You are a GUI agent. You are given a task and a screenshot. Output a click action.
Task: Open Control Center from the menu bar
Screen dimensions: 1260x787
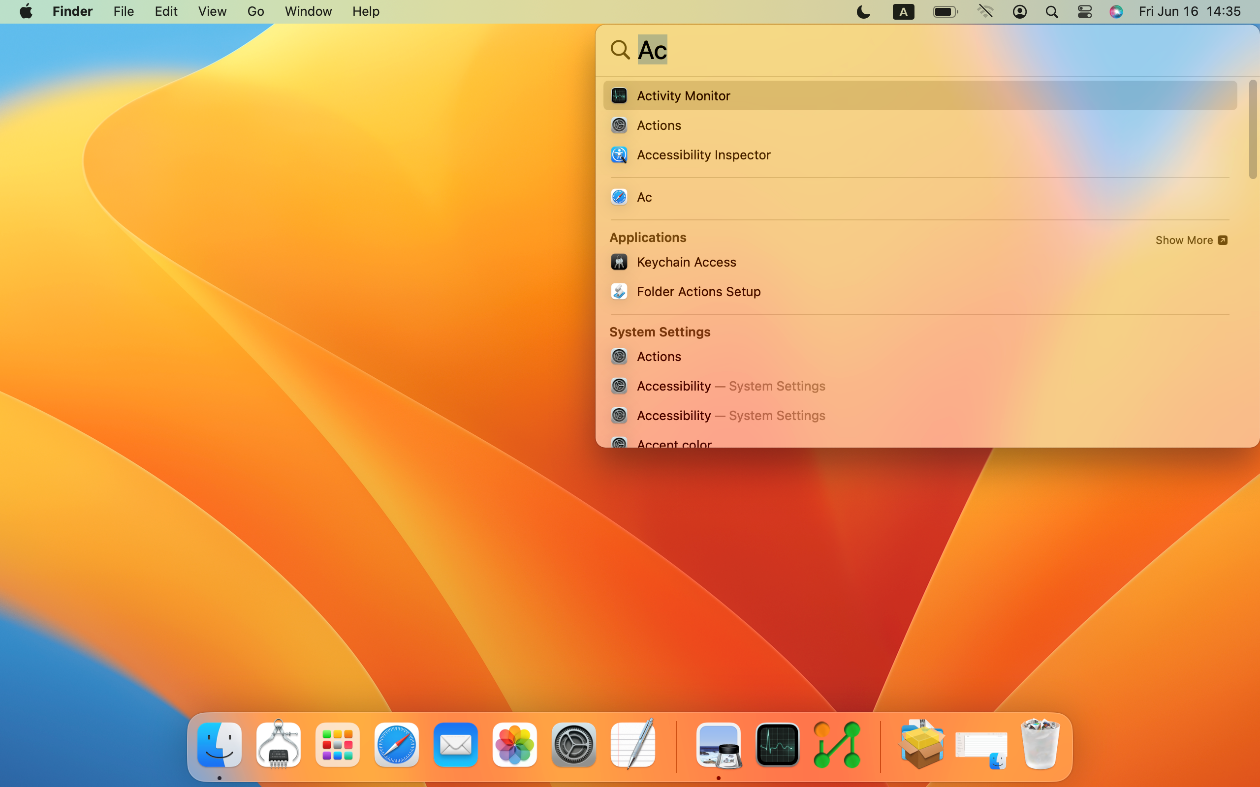1085,12
